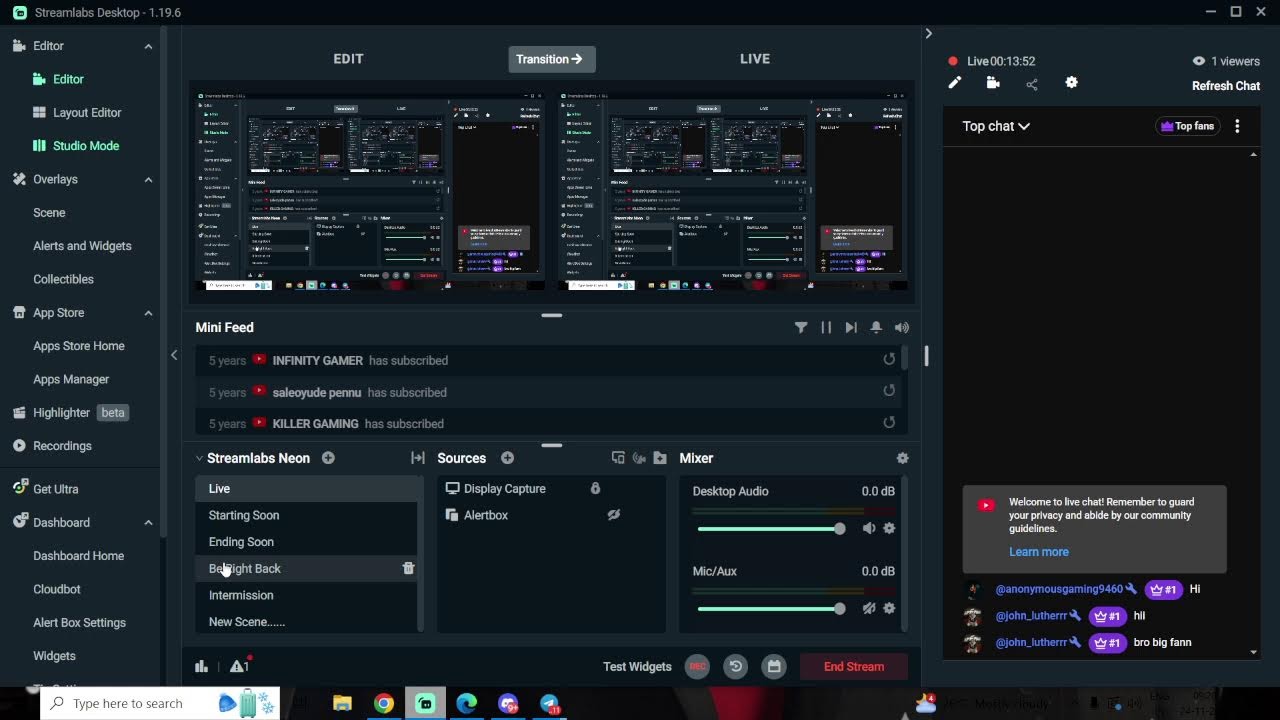Add a new scene with plus icon
The image size is (1280, 720).
(328, 458)
